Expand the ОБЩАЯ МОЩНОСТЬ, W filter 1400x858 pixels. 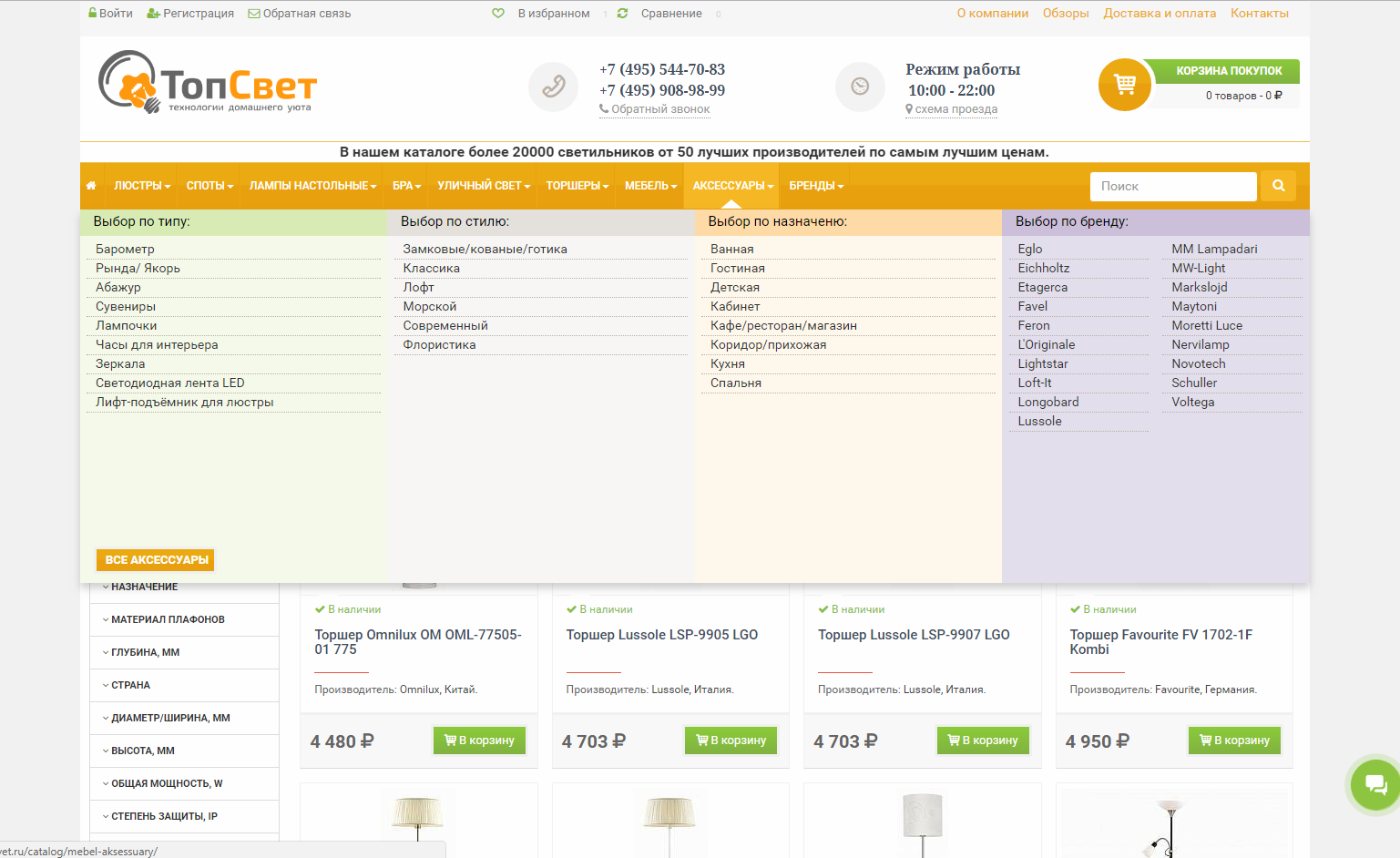184,783
